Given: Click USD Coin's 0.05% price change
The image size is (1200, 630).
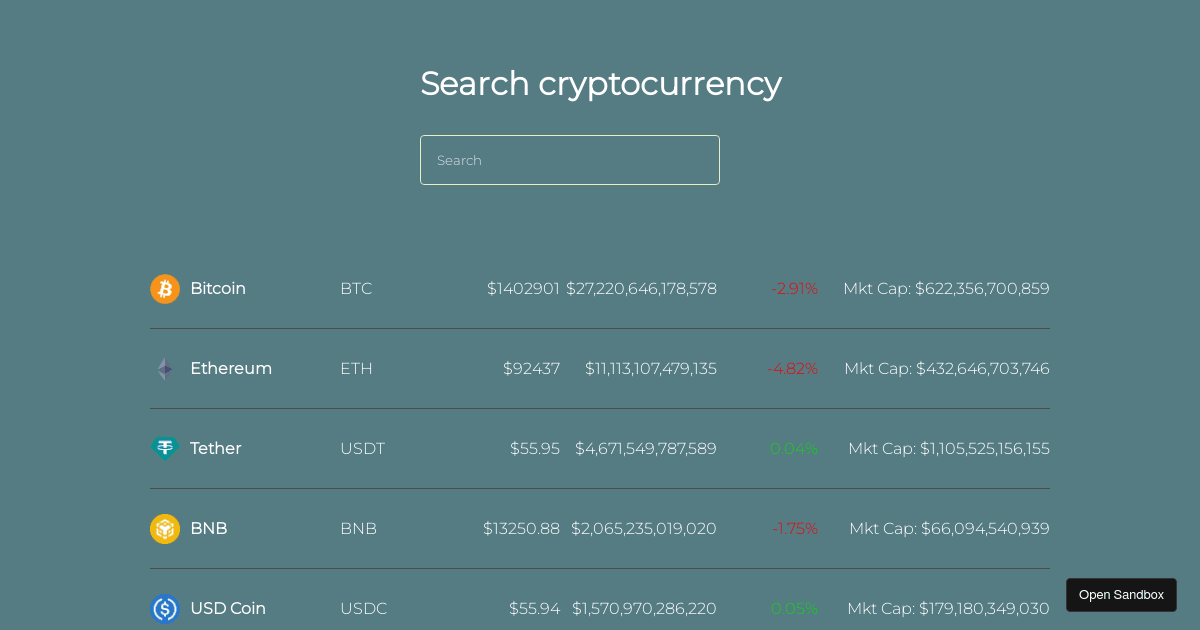Looking at the screenshot, I should pos(794,608).
